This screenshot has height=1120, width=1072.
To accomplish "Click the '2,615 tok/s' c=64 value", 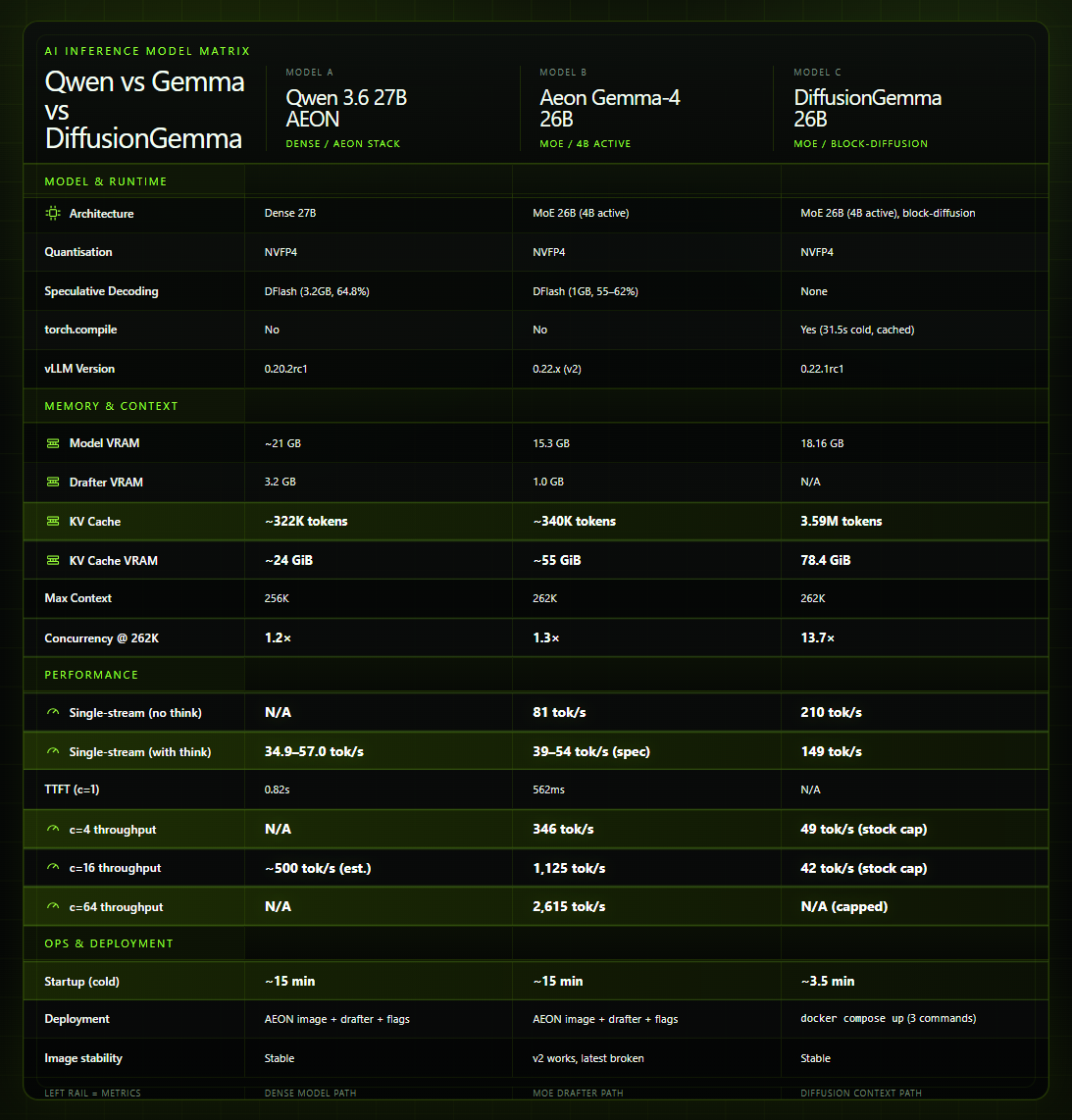I will 569,906.
